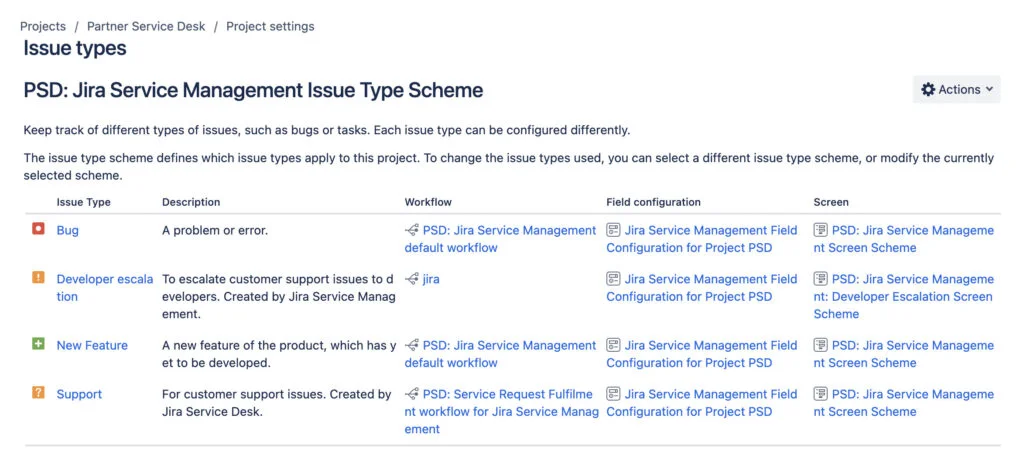Click the field configuration icon in Bug row
The height and width of the screenshot is (476, 1020).
[613, 230]
